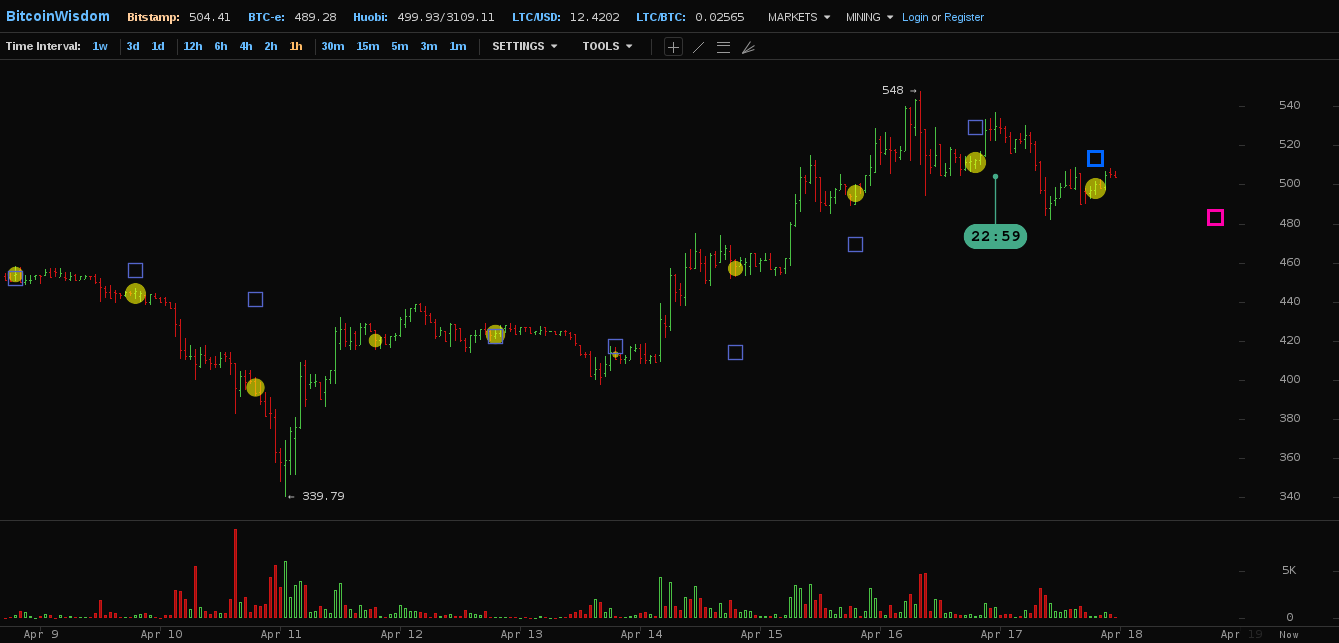Image resolution: width=1339 pixels, height=643 pixels.
Task: Select the horizontal lines drawing tool
Action: [x=723, y=47]
